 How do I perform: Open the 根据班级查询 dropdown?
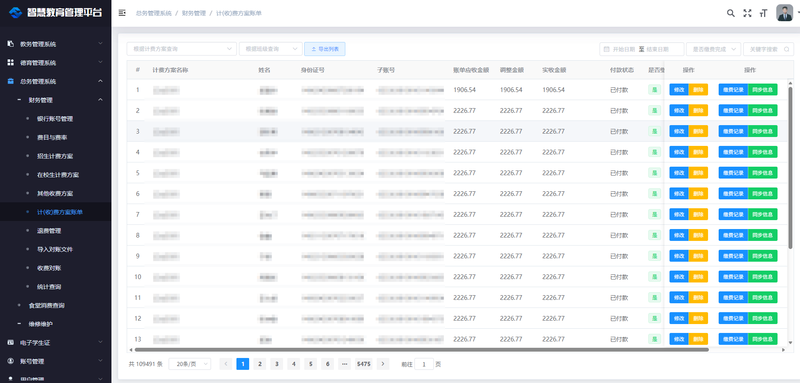tap(271, 49)
